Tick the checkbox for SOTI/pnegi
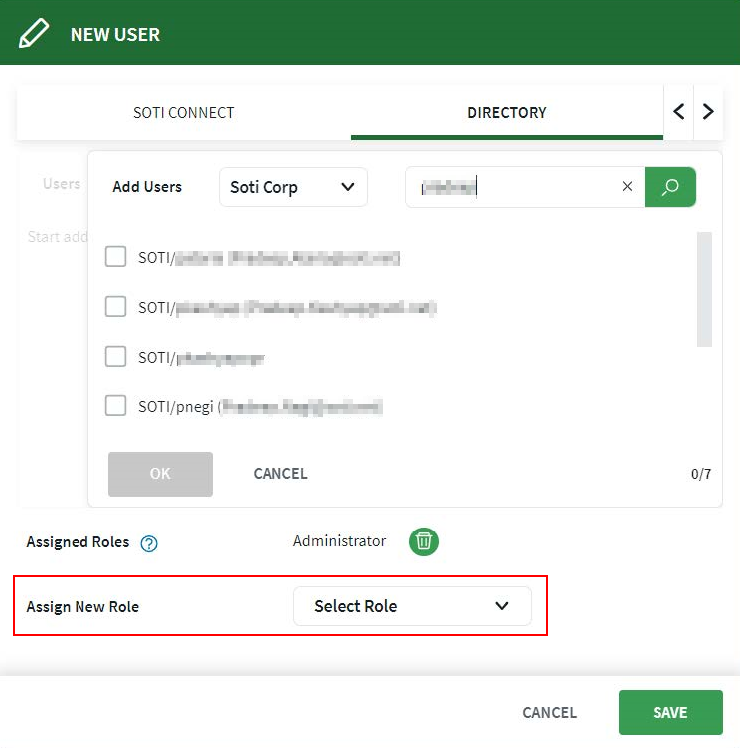The width and height of the screenshot is (740, 748). pyautogui.click(x=115, y=405)
